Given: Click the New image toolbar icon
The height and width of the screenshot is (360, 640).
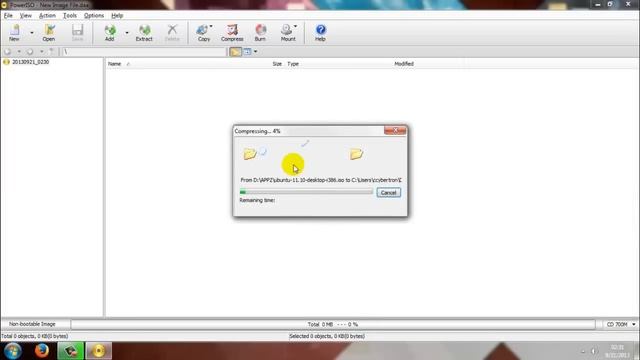Looking at the screenshot, I should tap(14, 33).
